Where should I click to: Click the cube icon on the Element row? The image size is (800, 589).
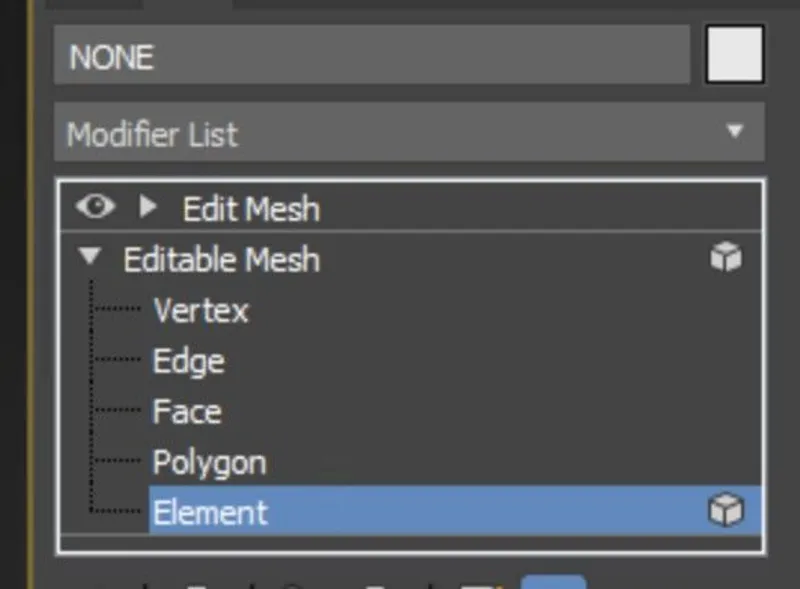(x=727, y=510)
